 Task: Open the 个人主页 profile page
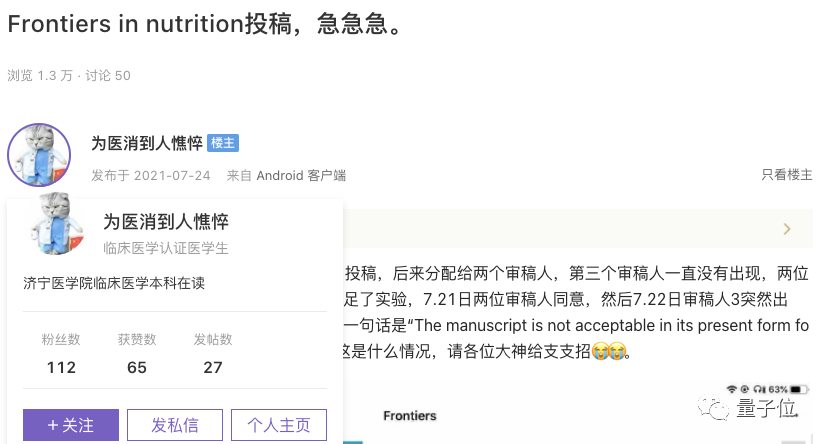coord(279,425)
